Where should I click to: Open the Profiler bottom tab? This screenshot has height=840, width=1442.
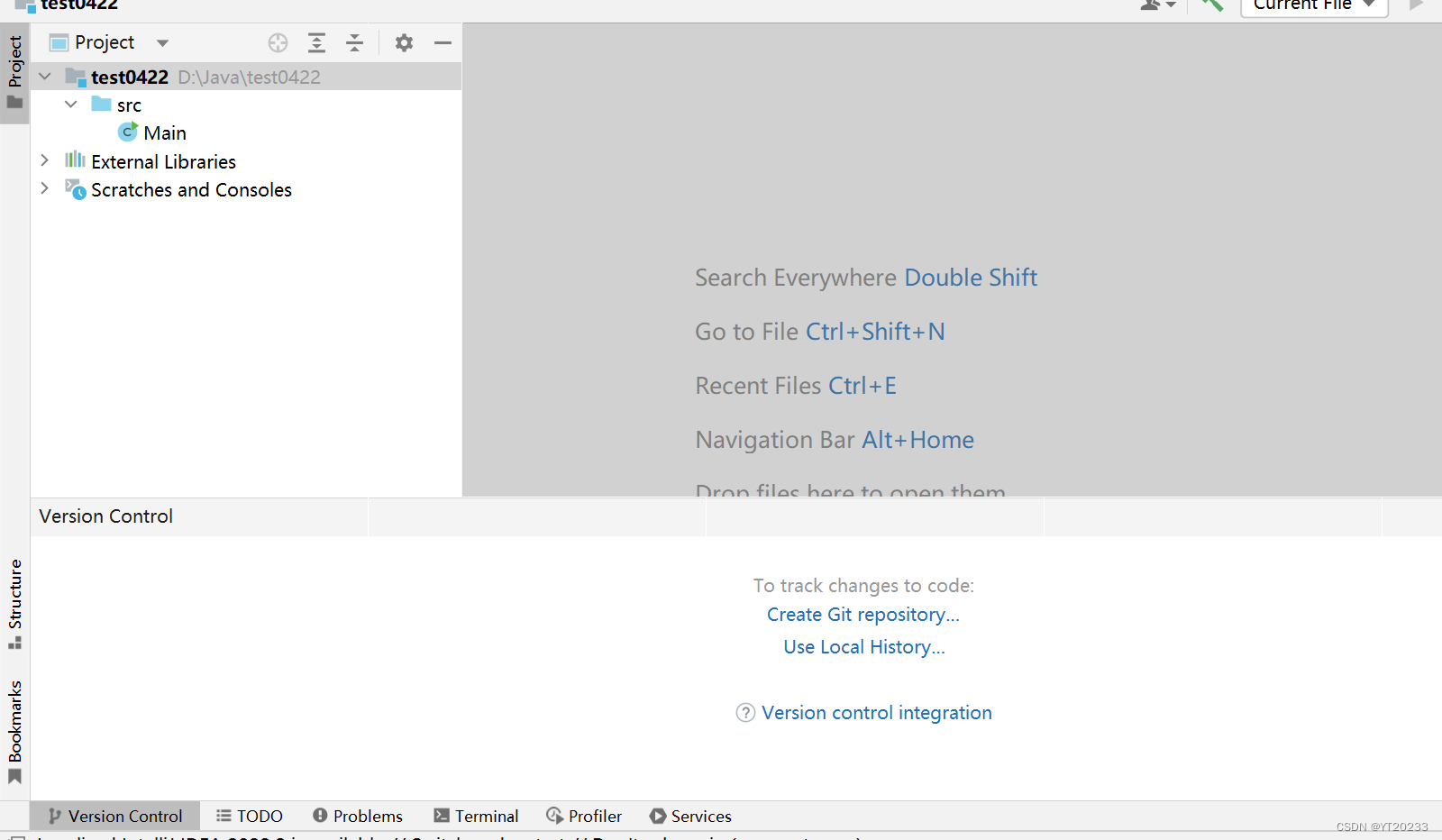[584, 816]
